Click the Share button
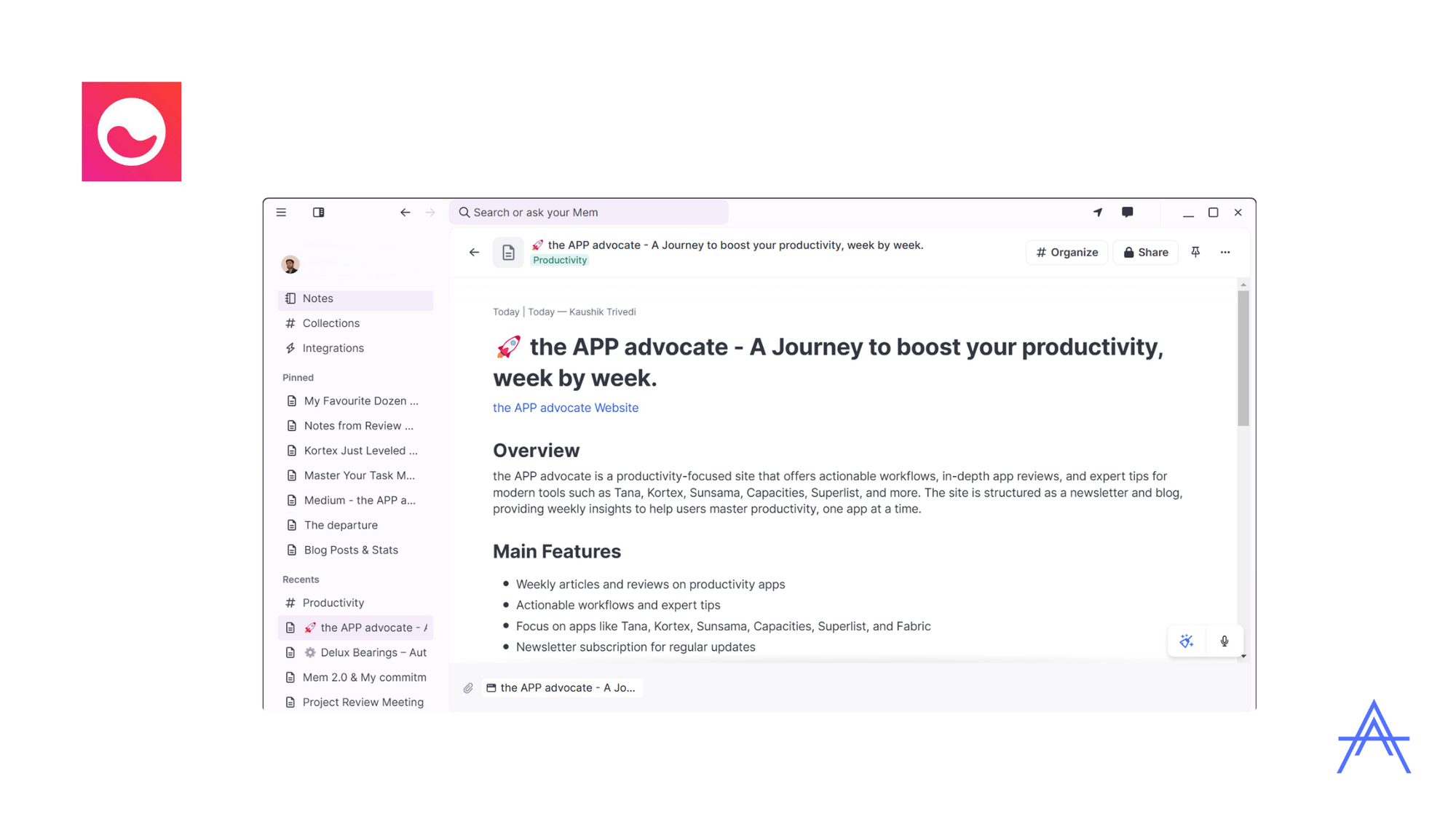Image resolution: width=1456 pixels, height=819 pixels. click(x=1146, y=253)
